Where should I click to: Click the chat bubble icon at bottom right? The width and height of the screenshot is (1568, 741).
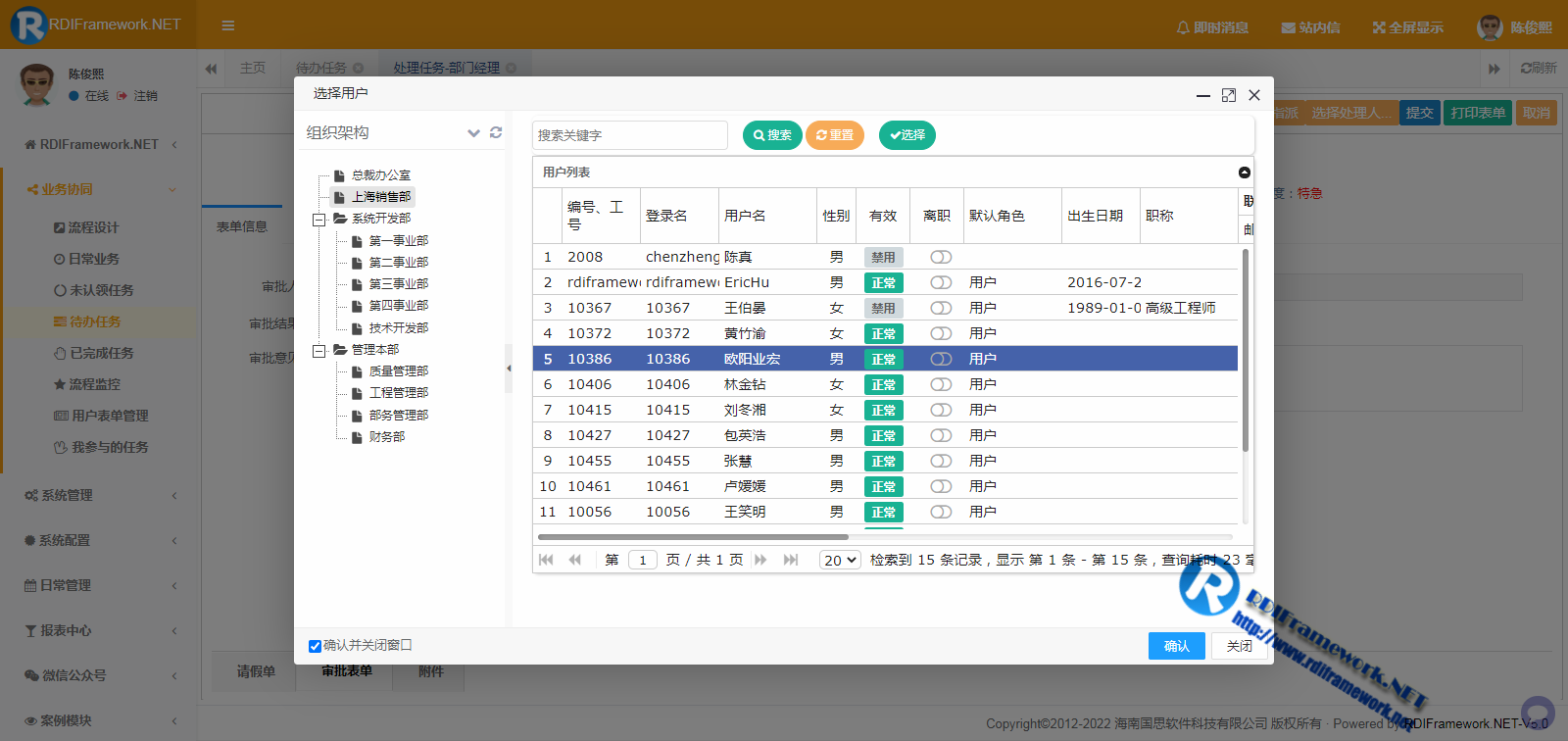[1538, 712]
